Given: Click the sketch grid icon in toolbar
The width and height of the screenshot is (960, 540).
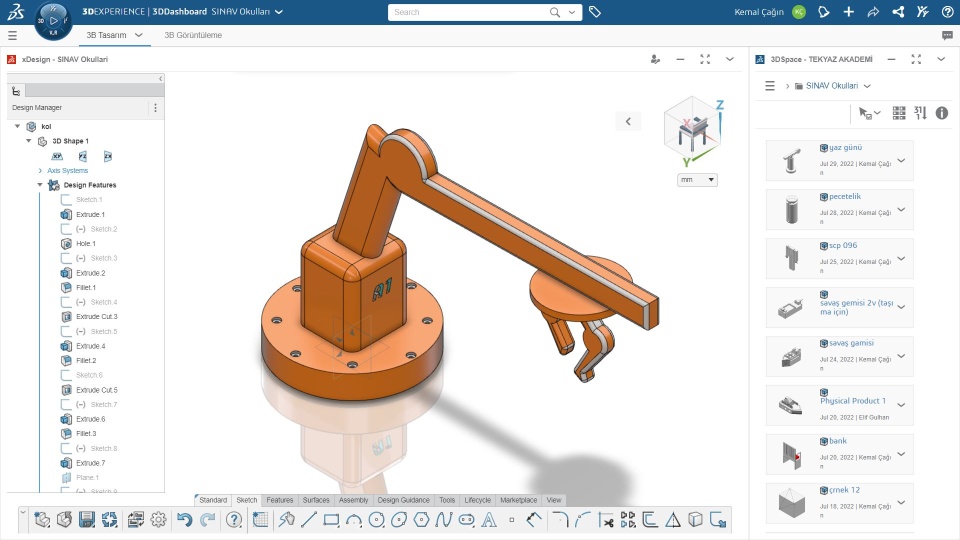Looking at the screenshot, I should [260, 520].
